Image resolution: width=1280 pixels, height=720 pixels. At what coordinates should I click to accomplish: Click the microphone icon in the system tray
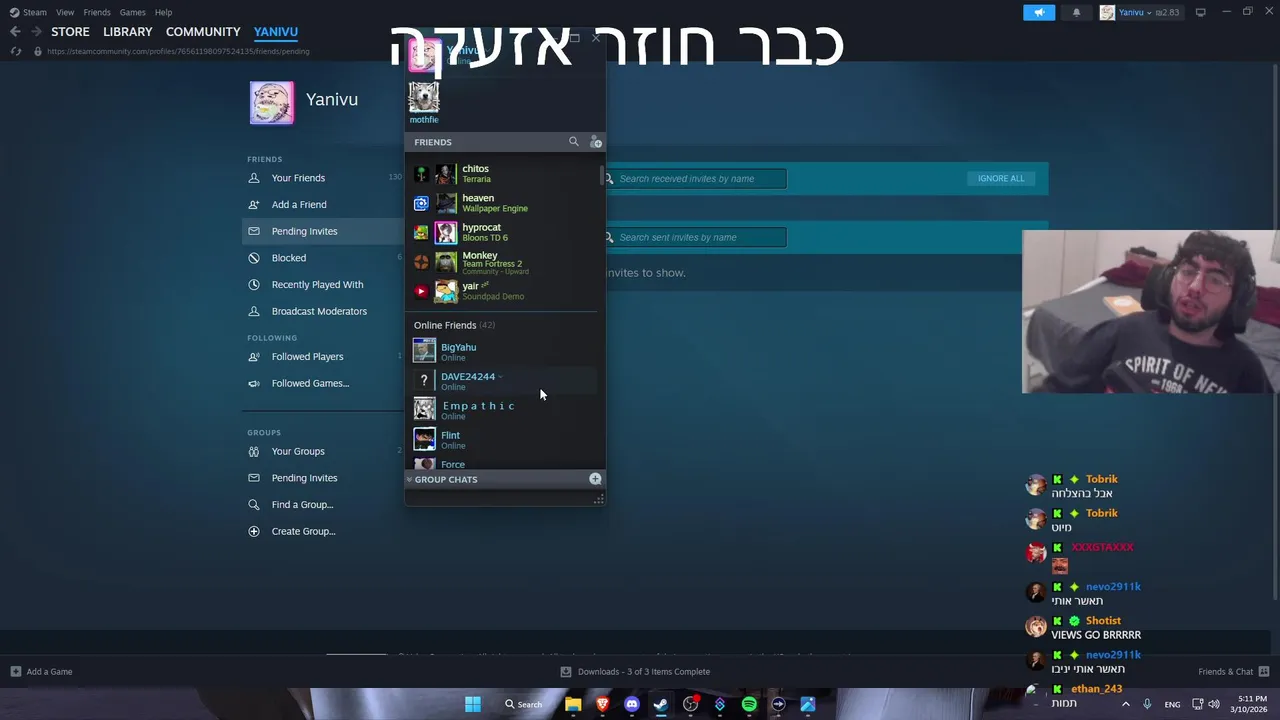1147,704
